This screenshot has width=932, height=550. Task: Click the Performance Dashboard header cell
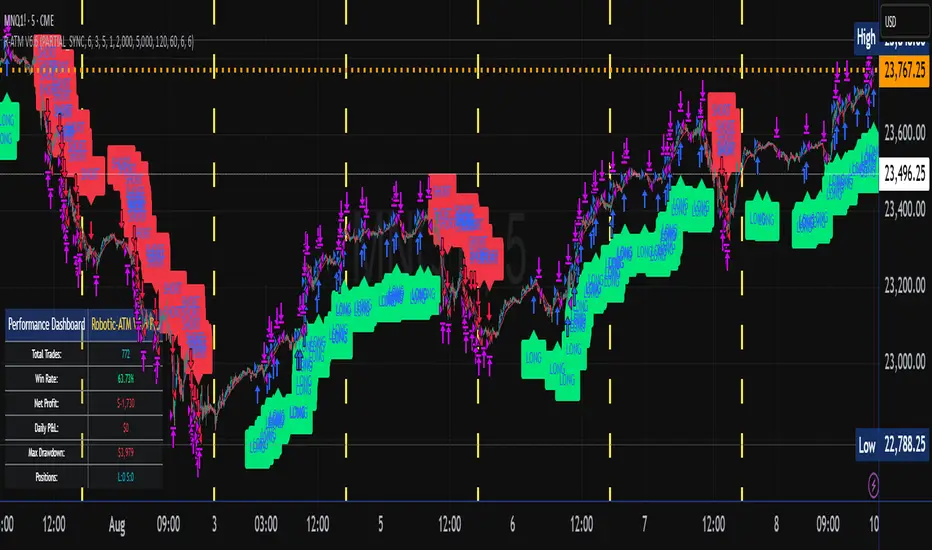tap(46, 325)
